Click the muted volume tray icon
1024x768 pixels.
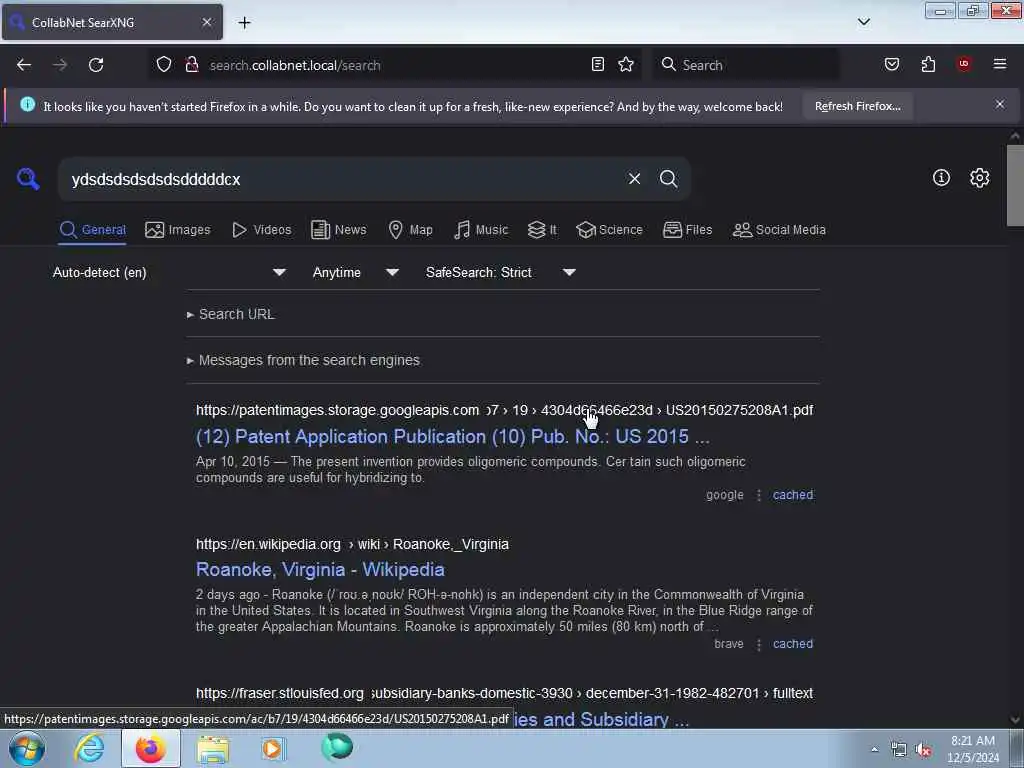coord(923,750)
